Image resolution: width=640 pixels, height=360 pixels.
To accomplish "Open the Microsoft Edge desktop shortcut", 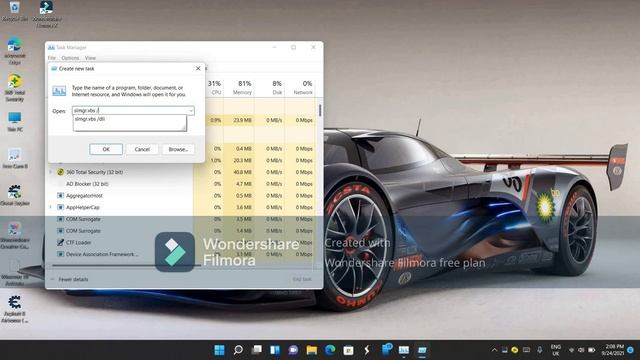I will [15, 51].
